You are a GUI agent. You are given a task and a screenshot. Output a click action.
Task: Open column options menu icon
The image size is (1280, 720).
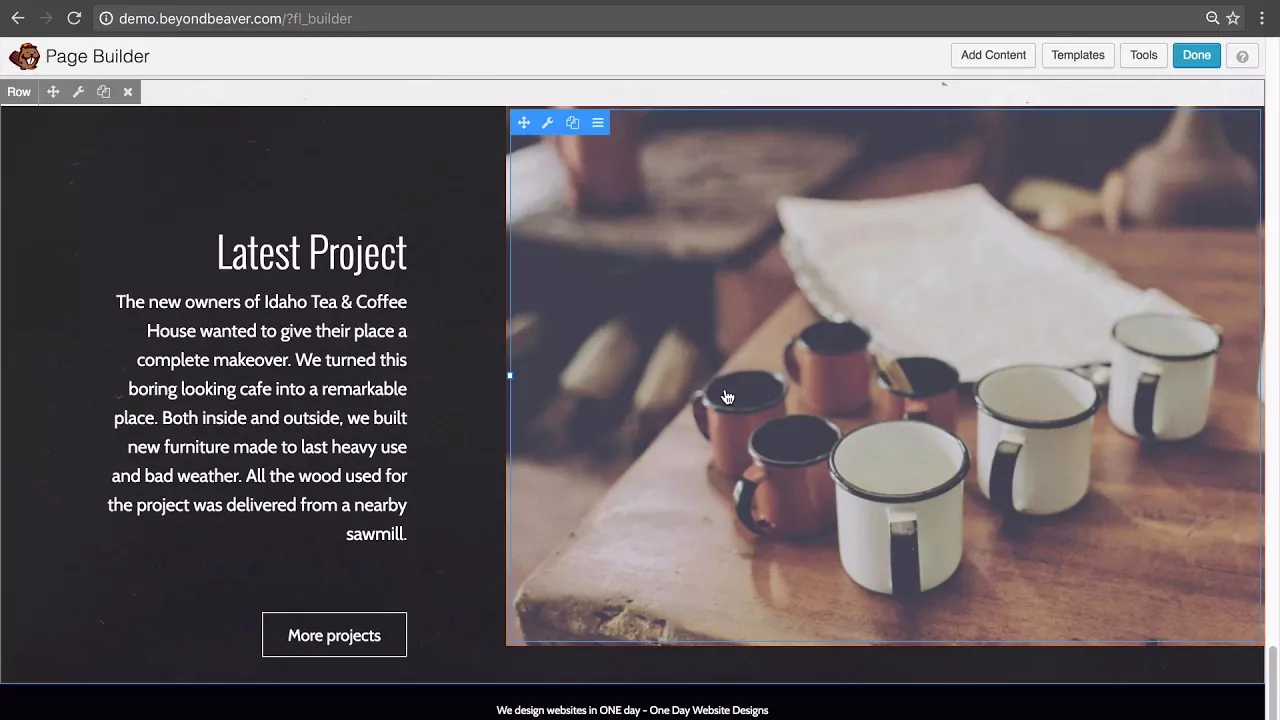click(x=598, y=123)
